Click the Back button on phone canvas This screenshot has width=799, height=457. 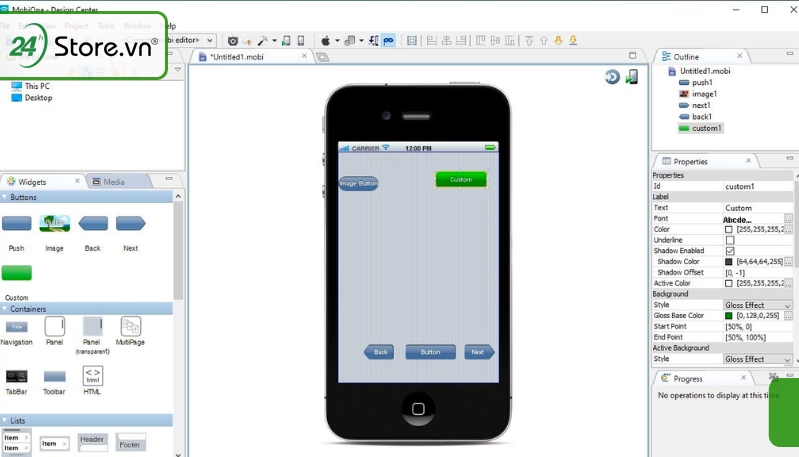tap(379, 352)
